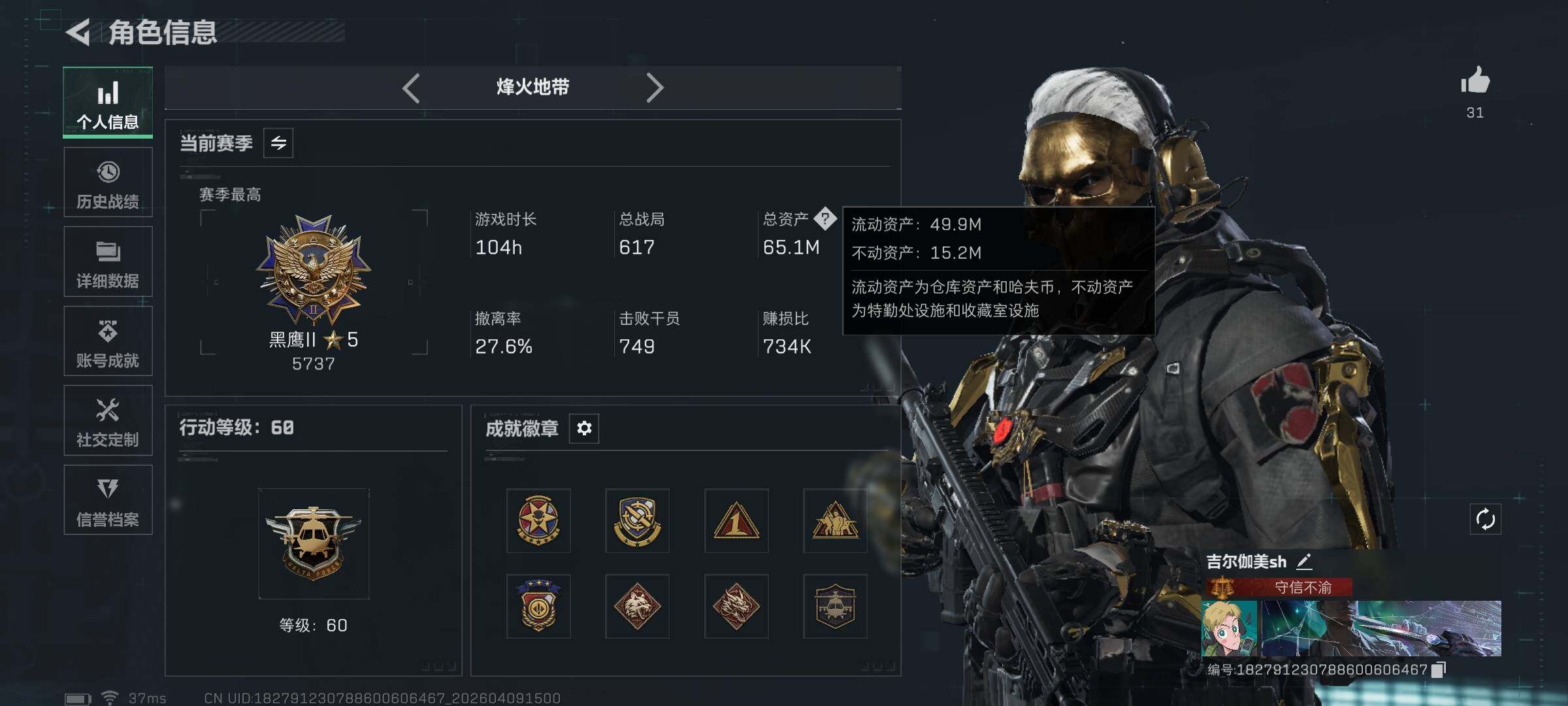
Task: Click the 黑鹰II rank emblem
Action: [314, 269]
